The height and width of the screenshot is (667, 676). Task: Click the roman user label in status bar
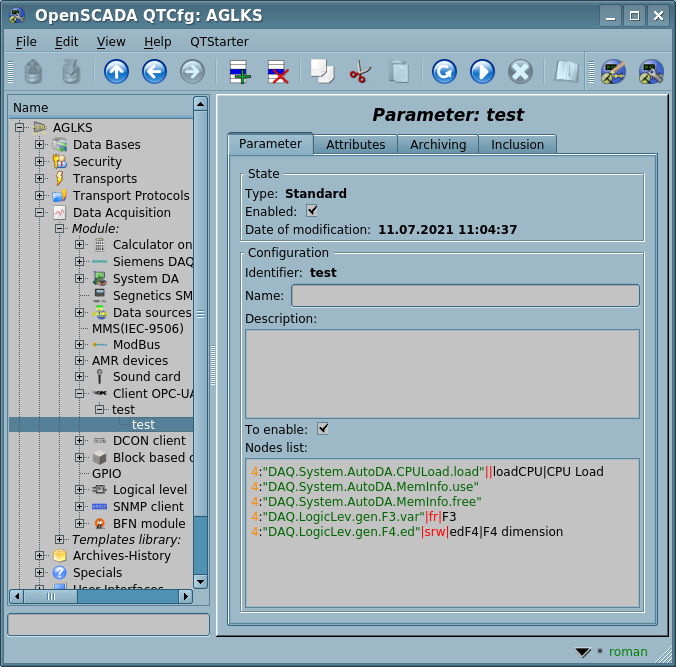pyautogui.click(x=628, y=651)
